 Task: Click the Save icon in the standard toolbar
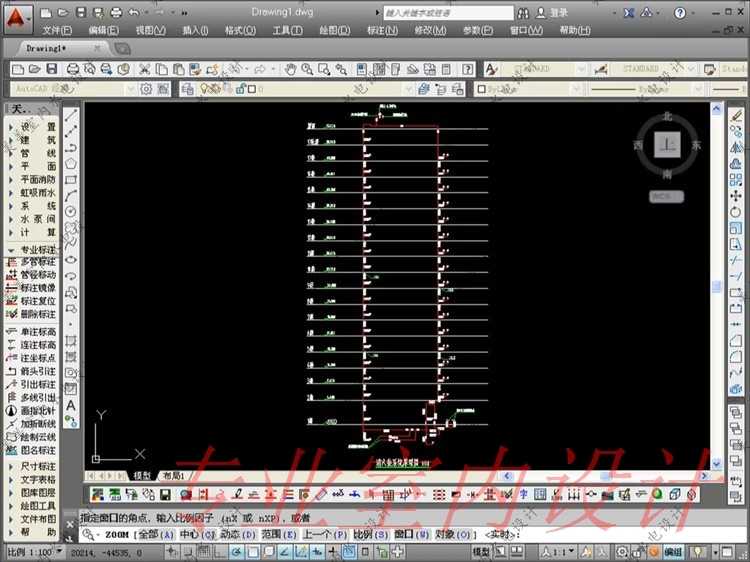pyautogui.click(x=52, y=69)
